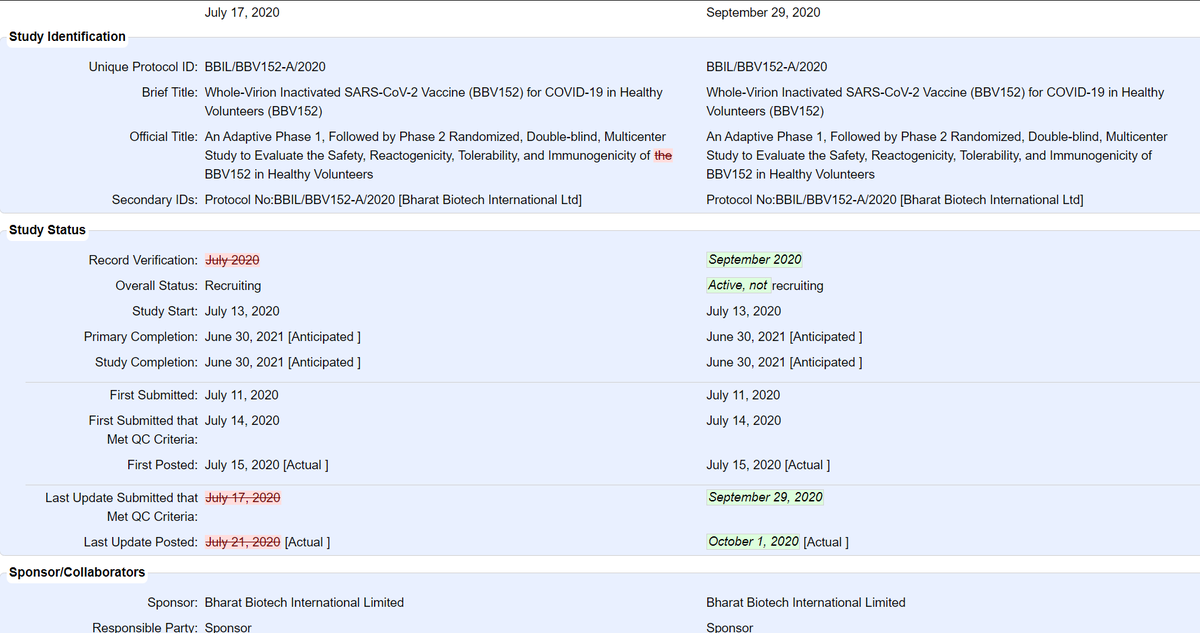Click the Unique Protocol ID value BBIL/BBV152-A/2020
The width and height of the screenshot is (1200, 633).
coord(265,66)
